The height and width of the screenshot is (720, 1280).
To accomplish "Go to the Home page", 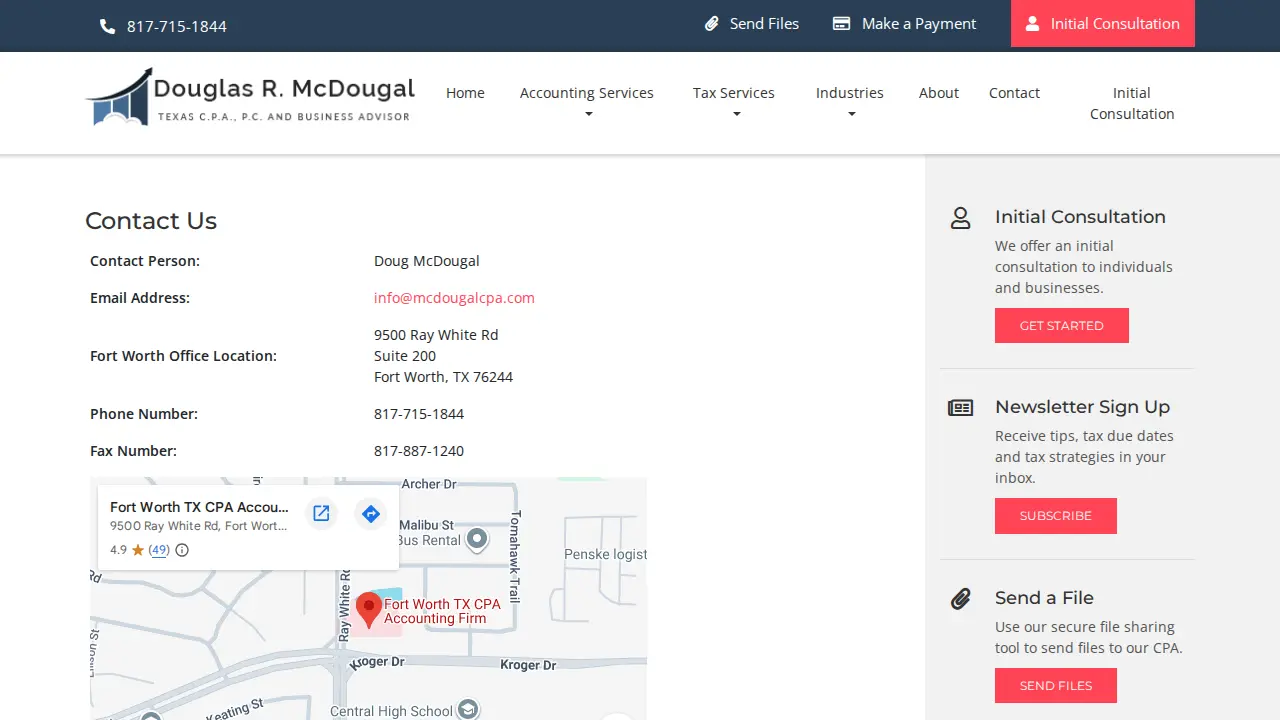I will point(465,93).
